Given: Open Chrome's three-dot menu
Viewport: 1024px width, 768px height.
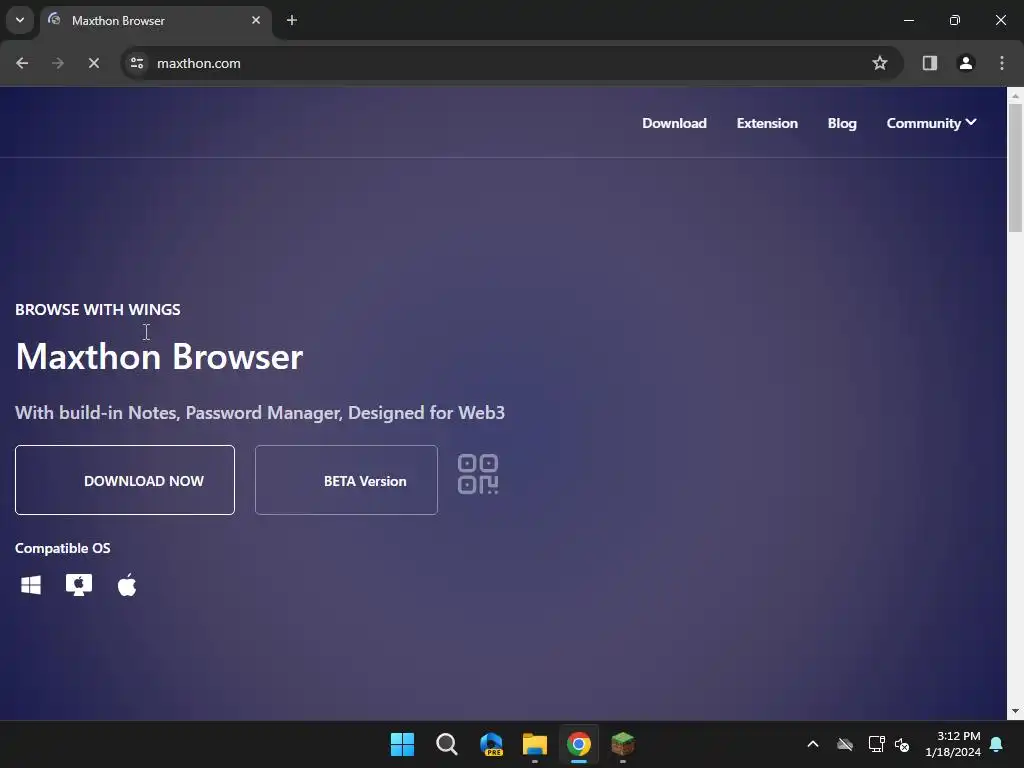Looking at the screenshot, I should 1002,63.
